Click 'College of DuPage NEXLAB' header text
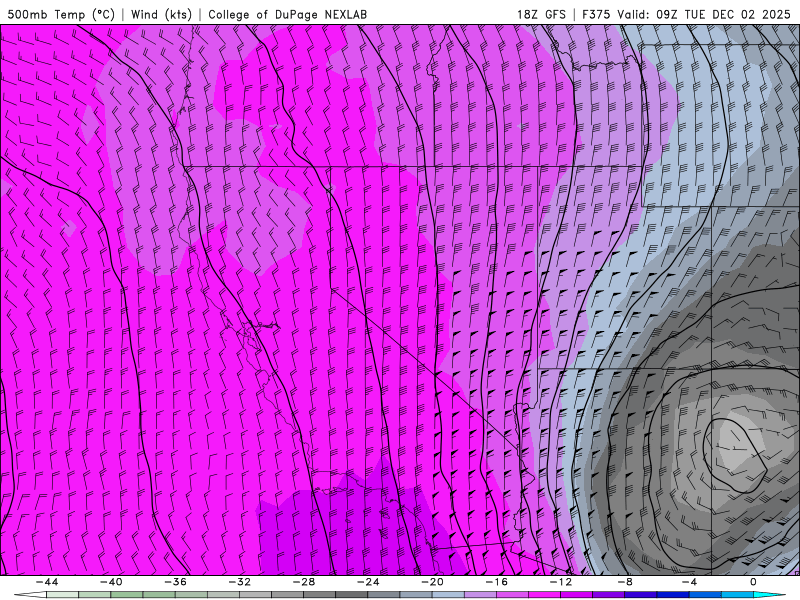Viewport: 800px width, 600px height. pyautogui.click(x=287, y=14)
